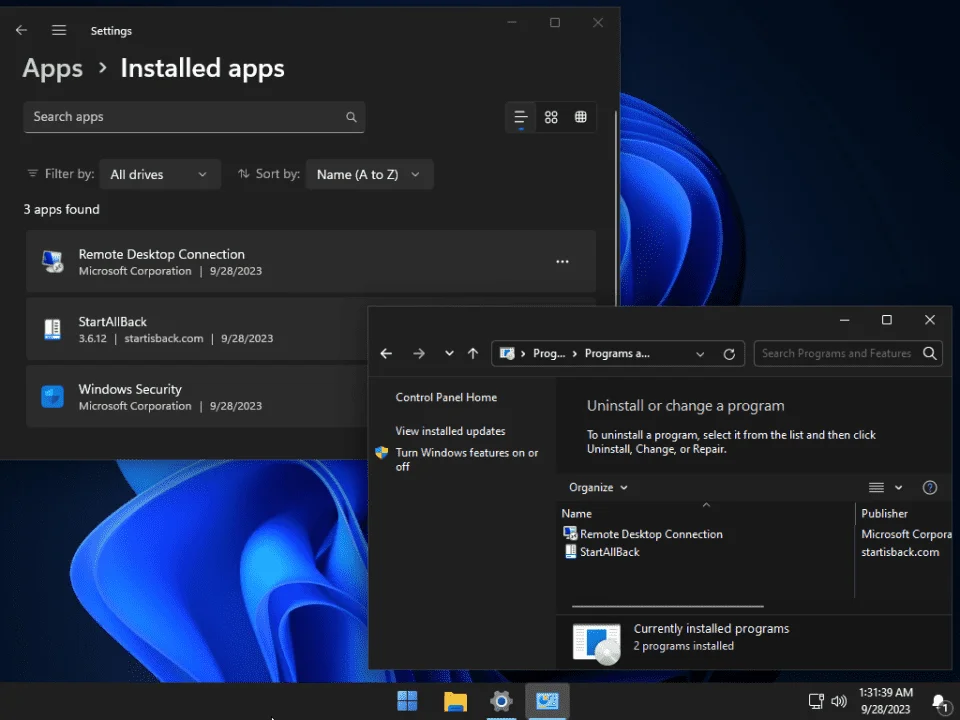The width and height of the screenshot is (960, 720).
Task: Click the shield icon beside Windows features
Action: pos(381,452)
